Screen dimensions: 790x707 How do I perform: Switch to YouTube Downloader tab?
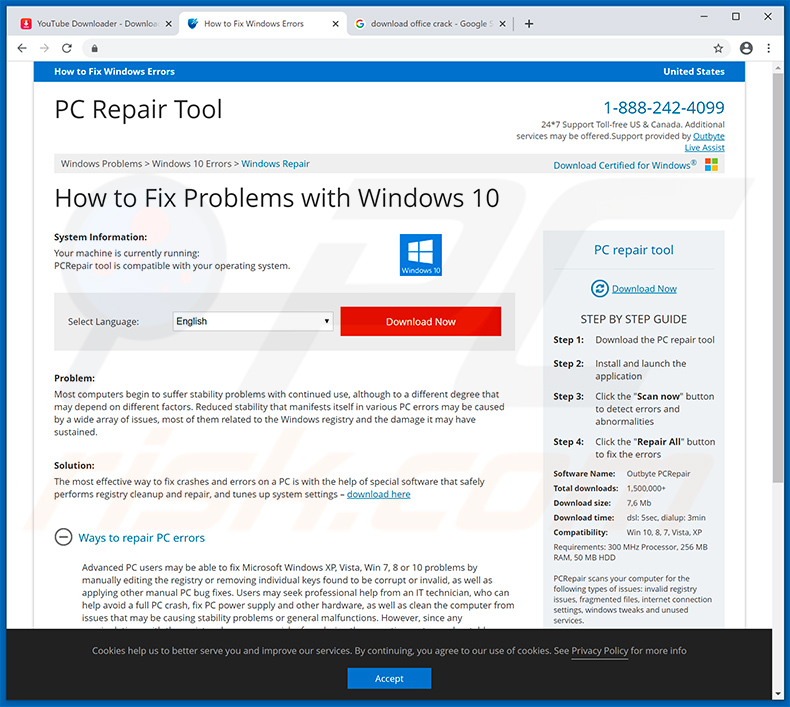click(94, 24)
